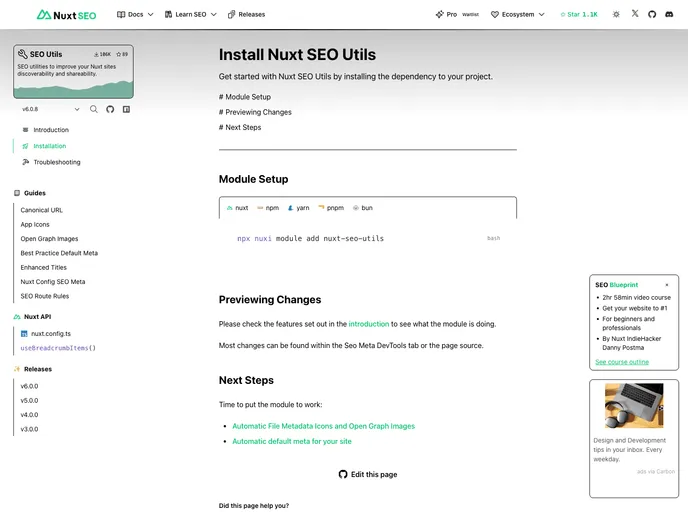Click the Next Steps heading
Screen dimensions: 688x512
(246, 380)
